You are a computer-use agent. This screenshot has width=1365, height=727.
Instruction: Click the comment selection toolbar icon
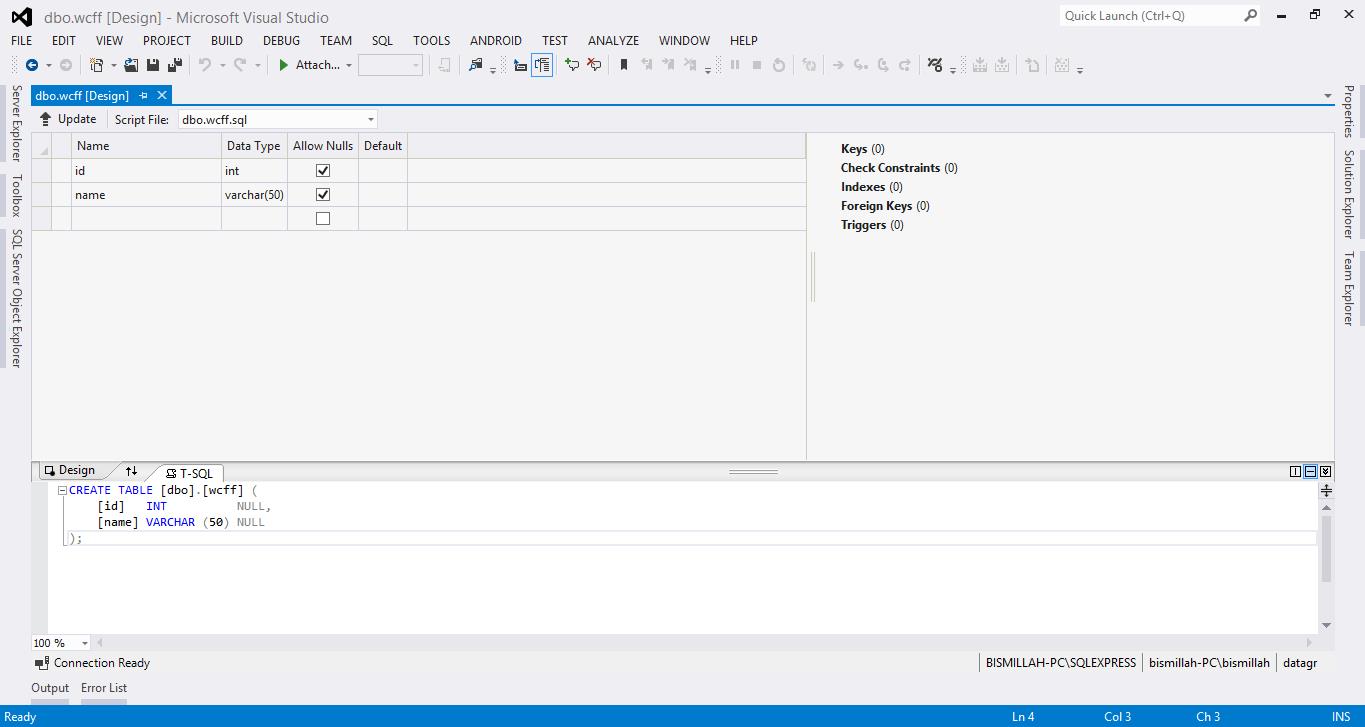tap(572, 65)
